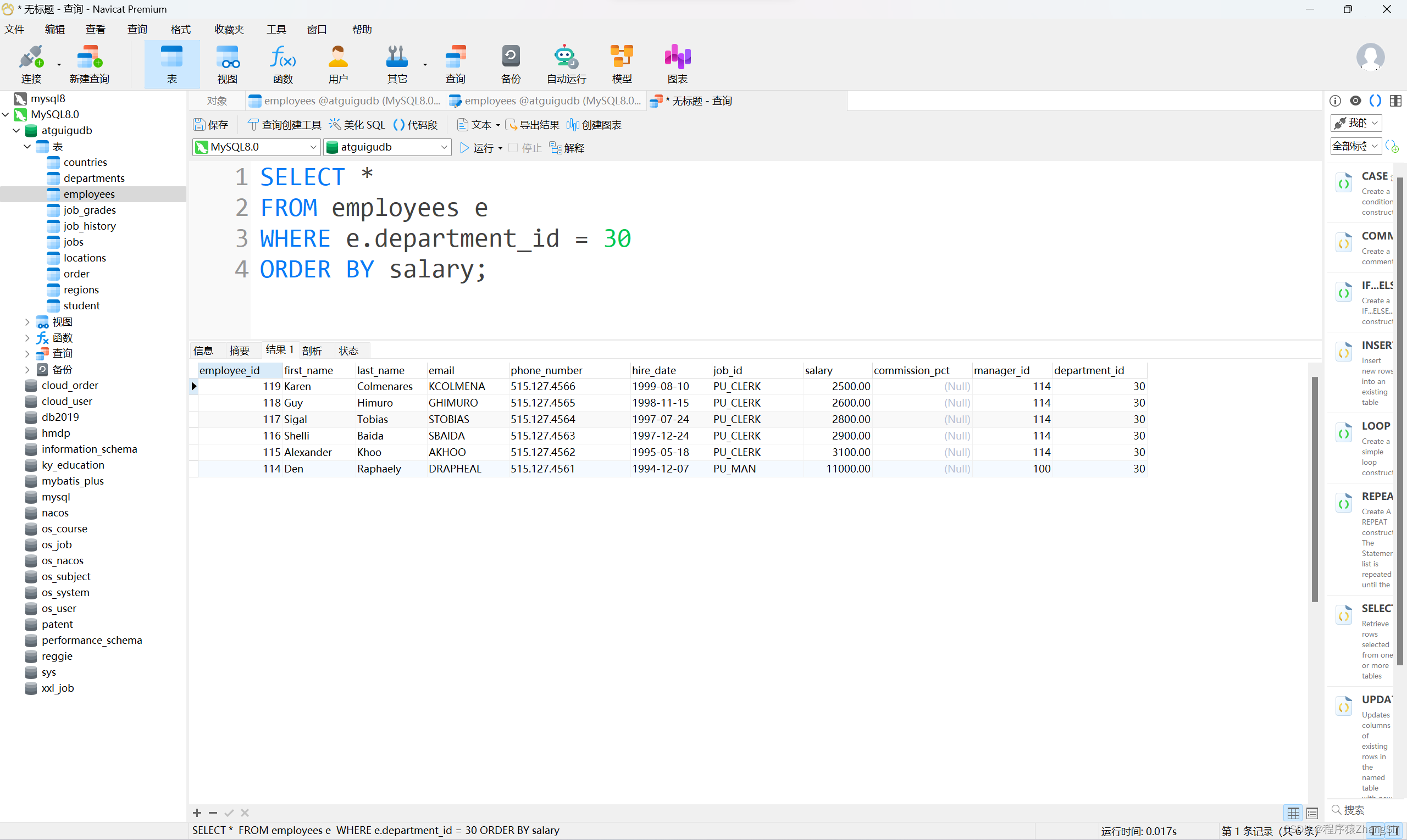Enable the 我的 personal workspace toggle
This screenshot has width=1407, height=840.
(x=1357, y=123)
